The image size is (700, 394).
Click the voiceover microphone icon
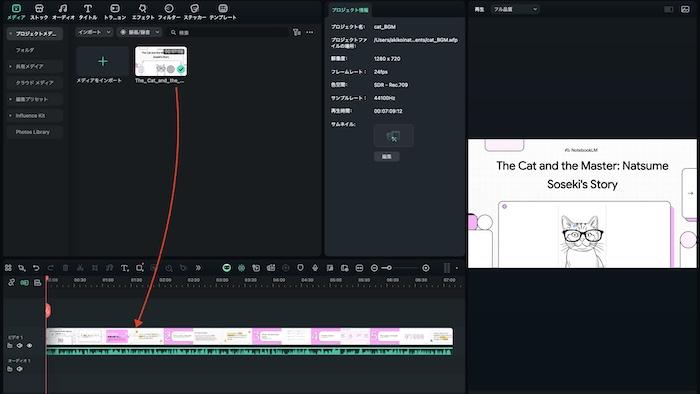click(x=315, y=268)
